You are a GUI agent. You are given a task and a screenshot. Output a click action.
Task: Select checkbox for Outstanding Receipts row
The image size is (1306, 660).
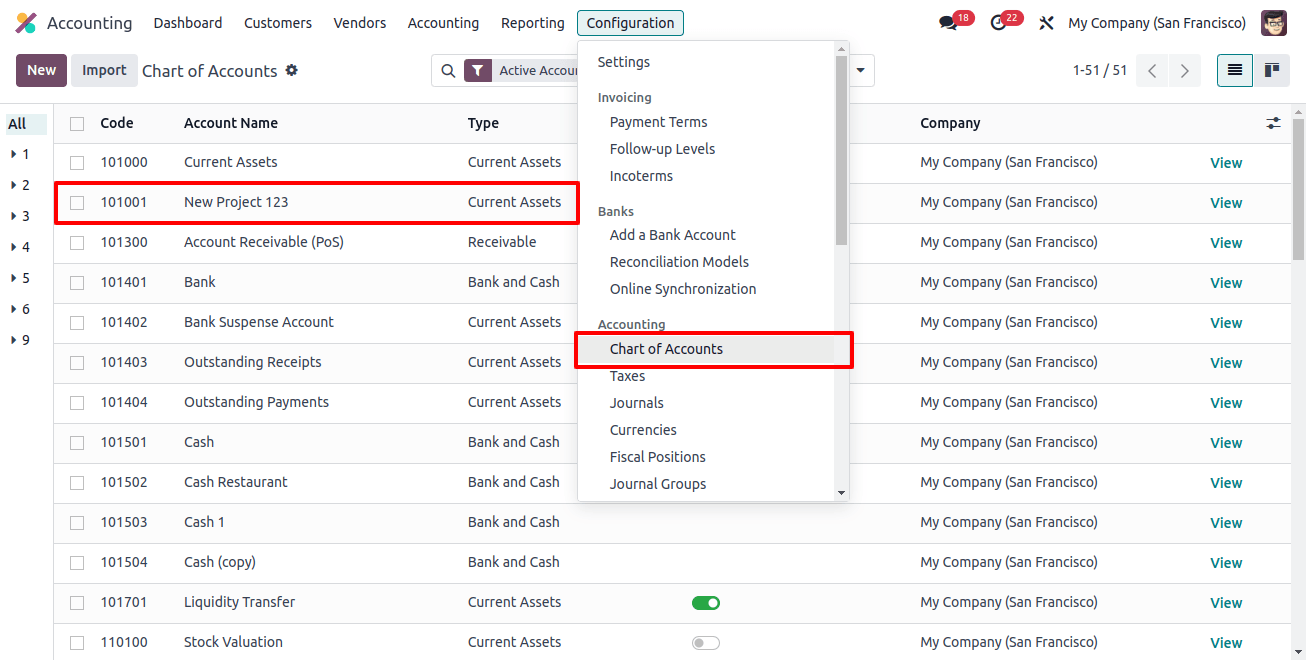pyautogui.click(x=77, y=363)
